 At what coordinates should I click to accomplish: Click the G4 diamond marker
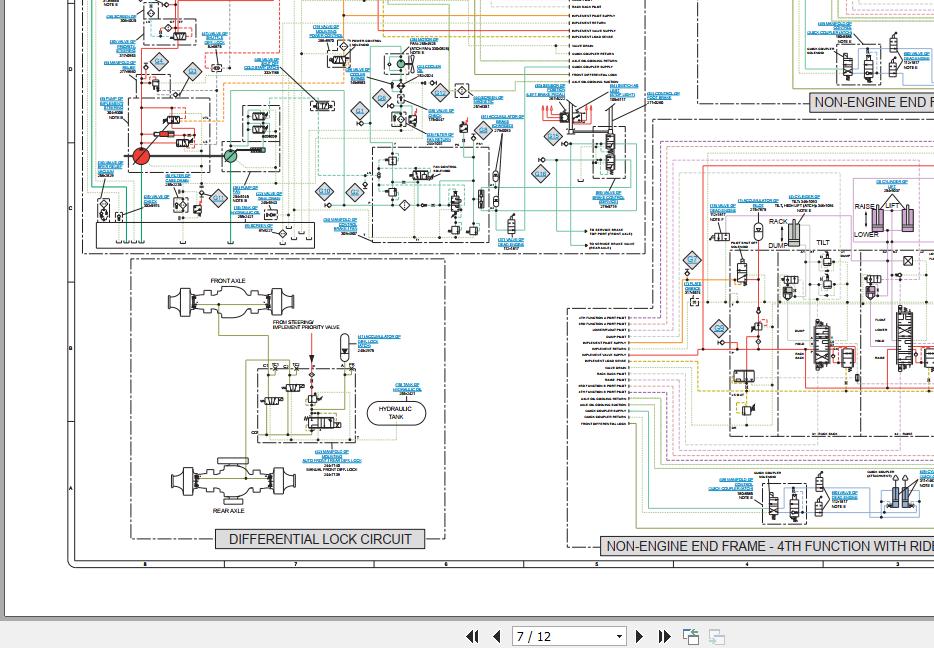[158, 61]
